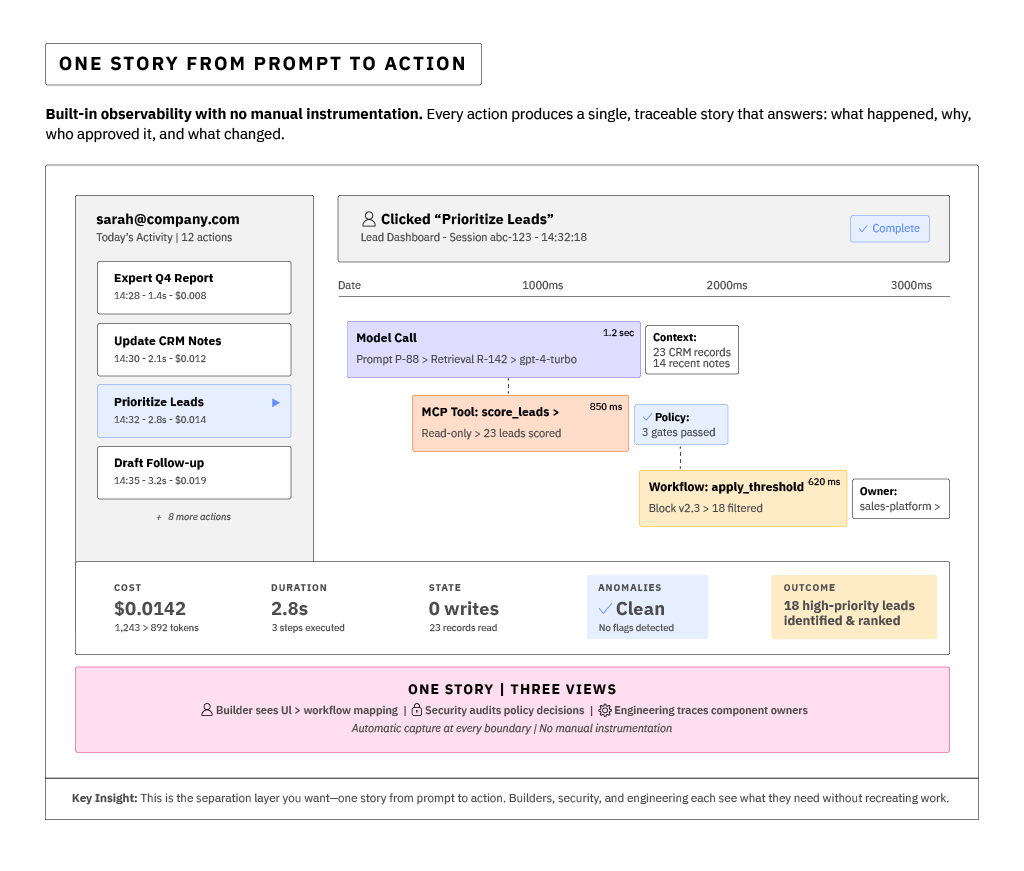The image size is (1024, 871).
Task: Click the checkmark on the Policy gates box
Action: coord(649,416)
